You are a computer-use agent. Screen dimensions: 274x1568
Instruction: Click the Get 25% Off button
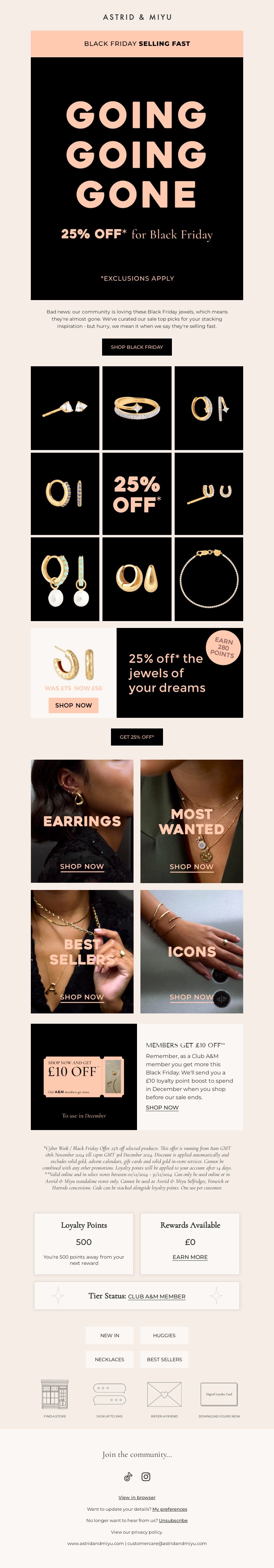(x=137, y=737)
